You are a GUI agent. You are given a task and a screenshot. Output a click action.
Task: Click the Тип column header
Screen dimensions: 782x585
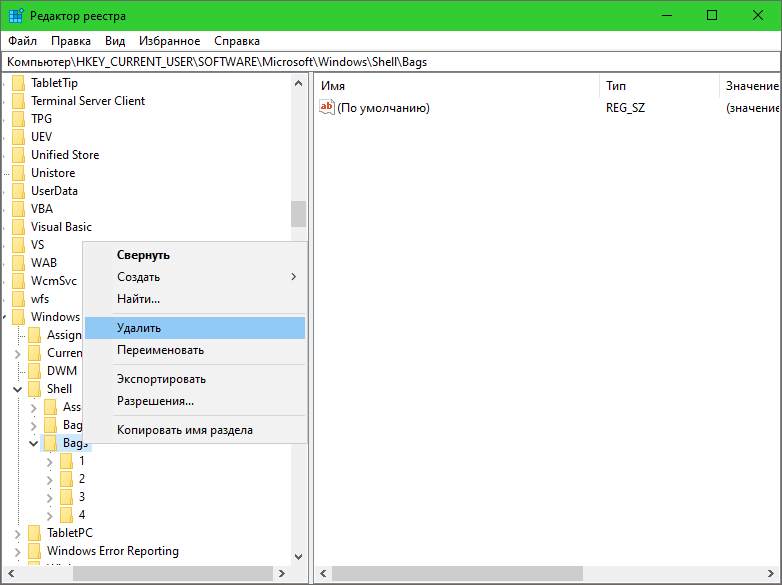[x=616, y=87]
